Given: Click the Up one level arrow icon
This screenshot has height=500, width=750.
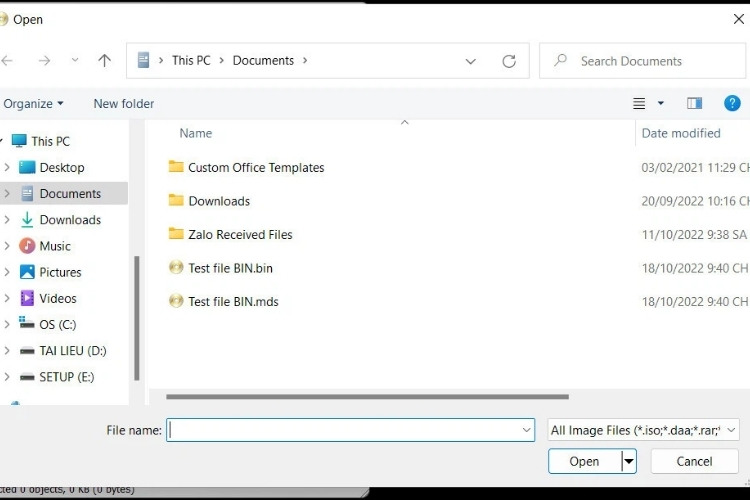Looking at the screenshot, I should point(104,61).
